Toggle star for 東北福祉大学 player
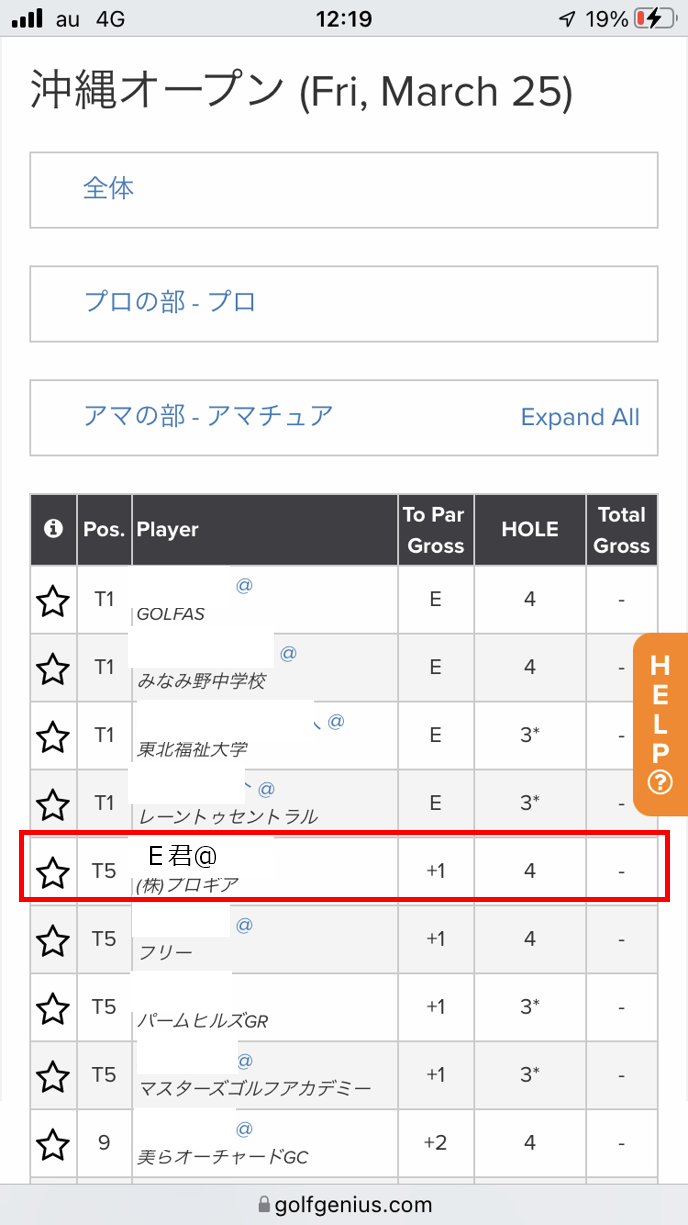 (53, 736)
